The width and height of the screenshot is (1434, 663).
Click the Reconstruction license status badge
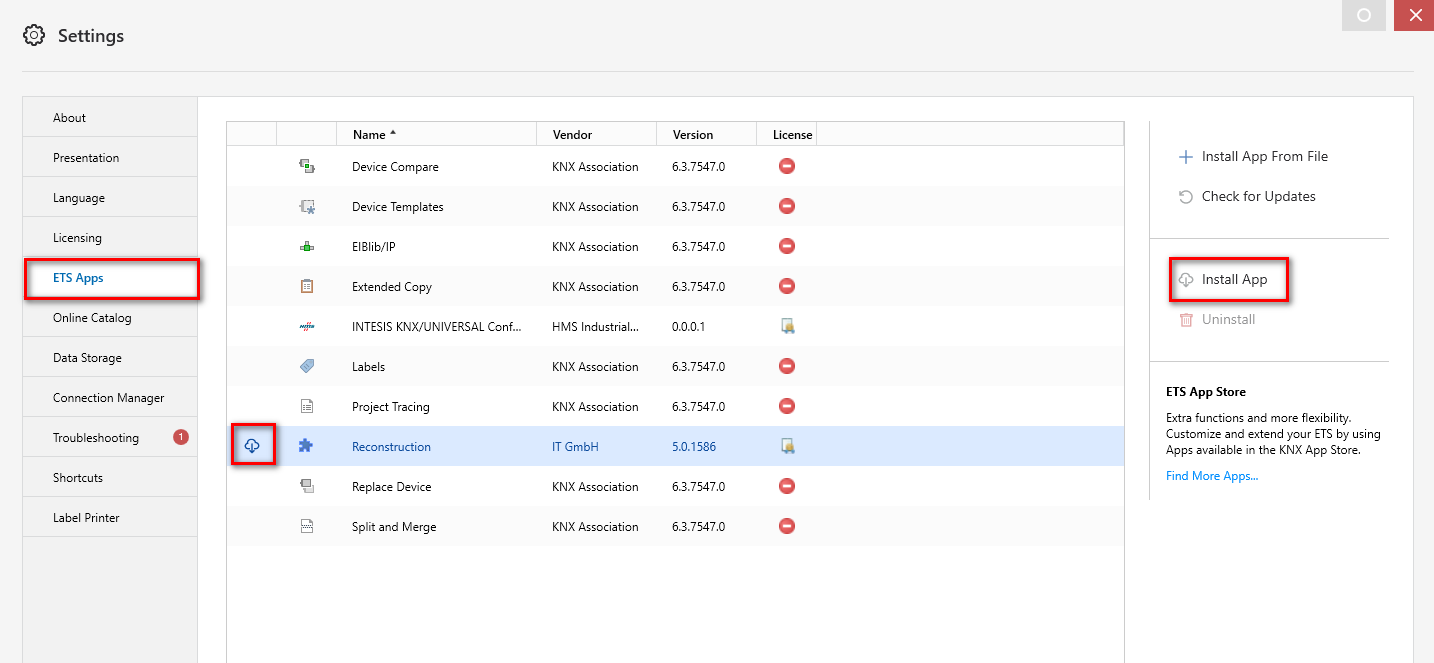787,446
